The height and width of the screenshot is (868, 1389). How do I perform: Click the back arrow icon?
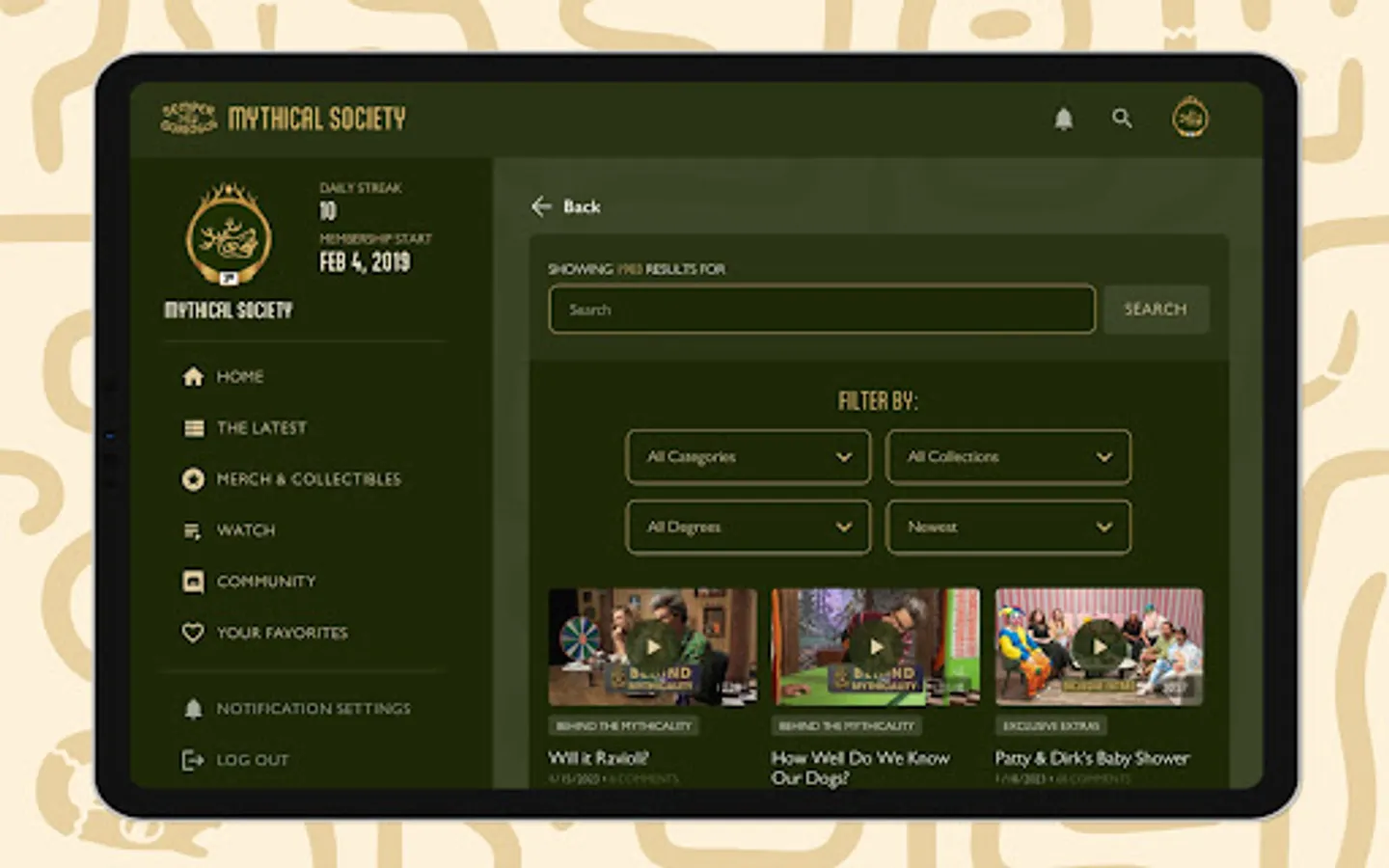coord(541,206)
